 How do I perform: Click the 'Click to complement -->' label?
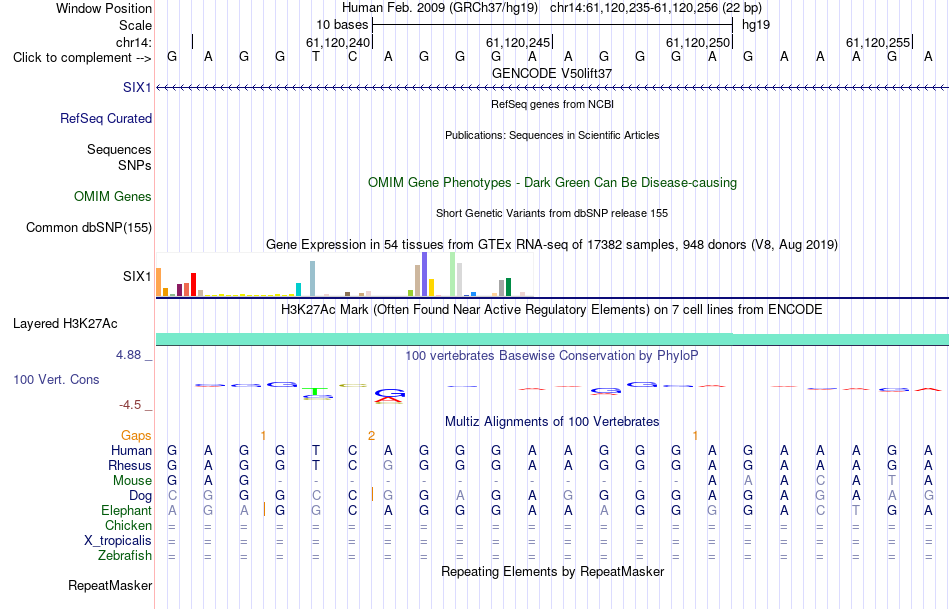click(x=82, y=58)
